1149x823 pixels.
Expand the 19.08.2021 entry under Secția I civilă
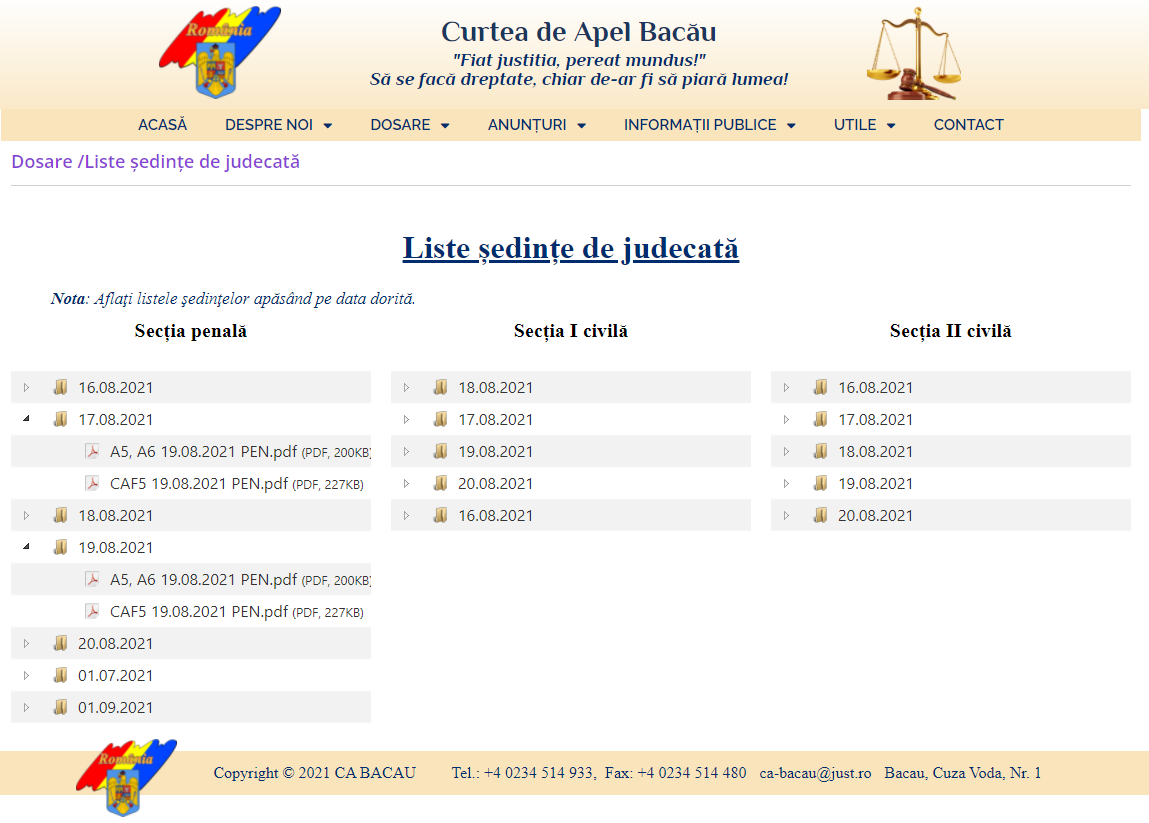[x=406, y=451]
